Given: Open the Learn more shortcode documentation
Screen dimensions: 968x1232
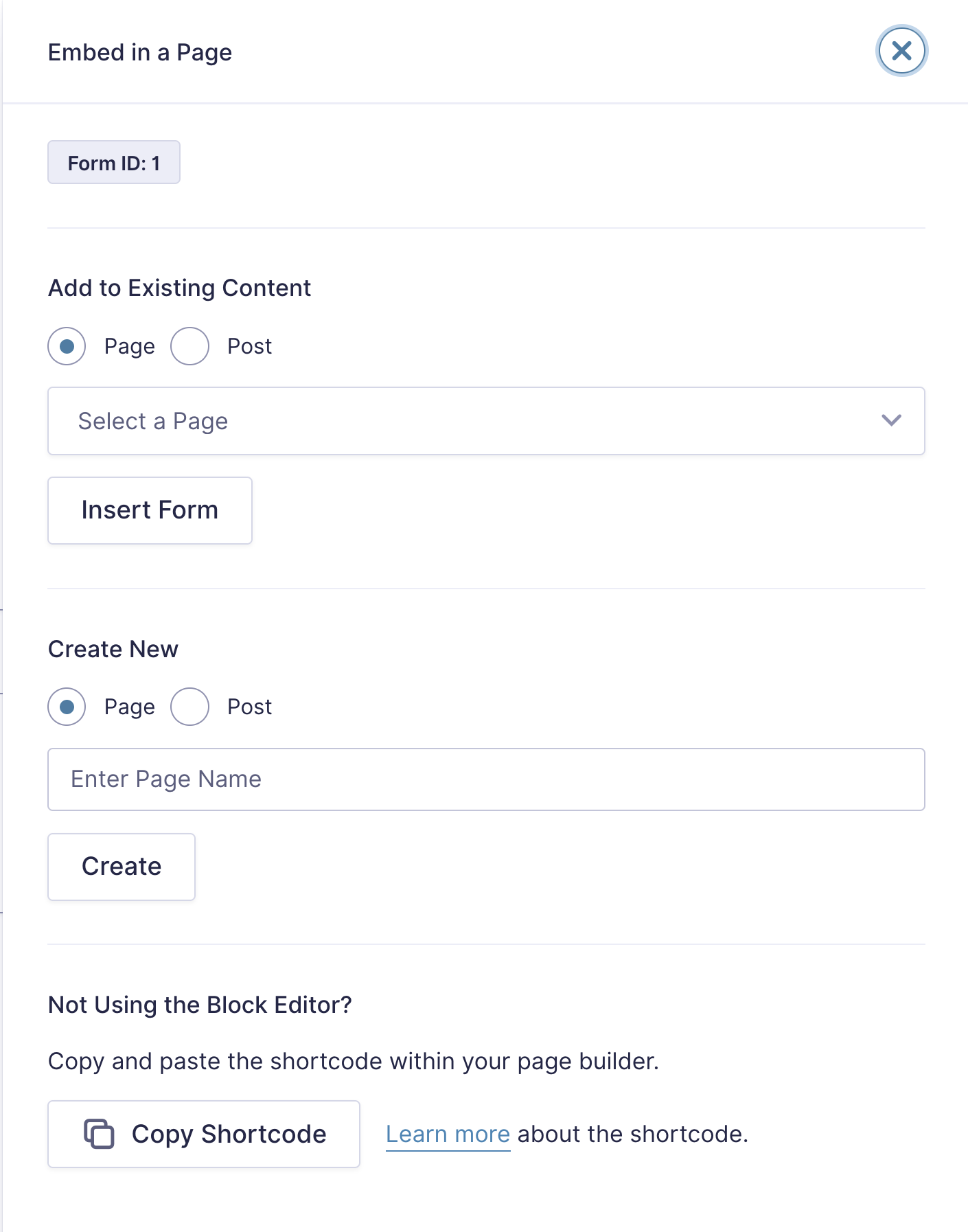Looking at the screenshot, I should (448, 1134).
